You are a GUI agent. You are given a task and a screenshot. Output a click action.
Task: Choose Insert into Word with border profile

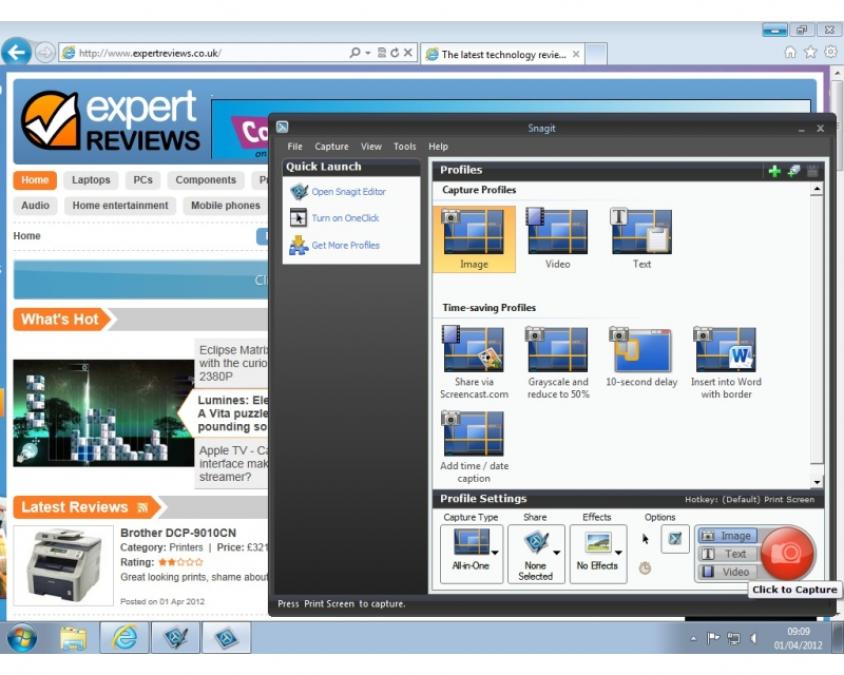coord(726,362)
